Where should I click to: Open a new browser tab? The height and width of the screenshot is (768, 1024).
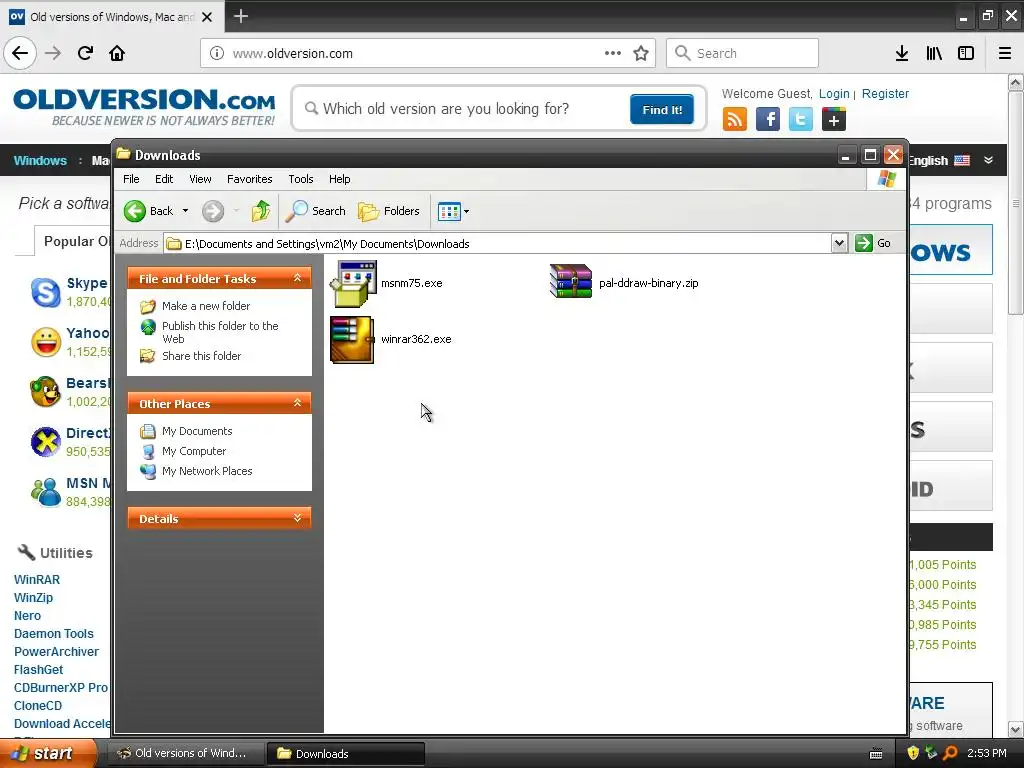tap(241, 16)
